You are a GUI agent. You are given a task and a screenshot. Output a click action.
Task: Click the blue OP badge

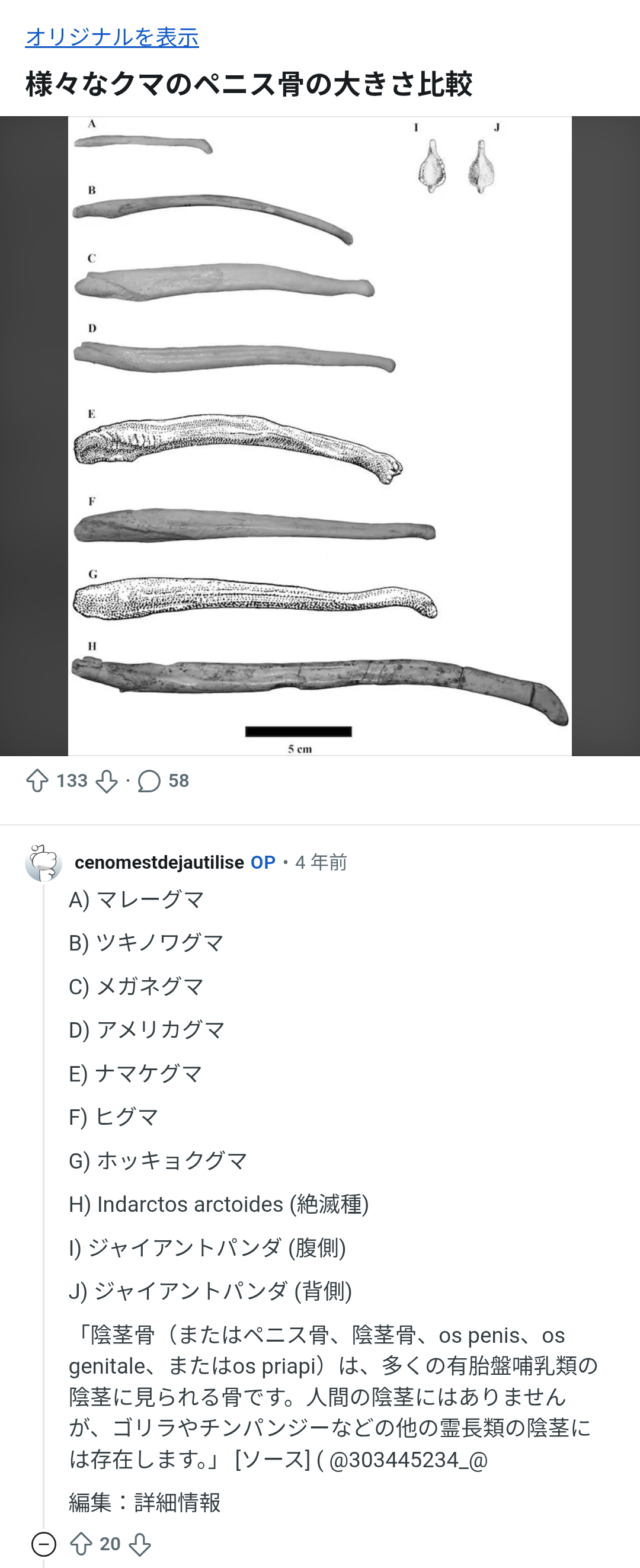(x=263, y=863)
